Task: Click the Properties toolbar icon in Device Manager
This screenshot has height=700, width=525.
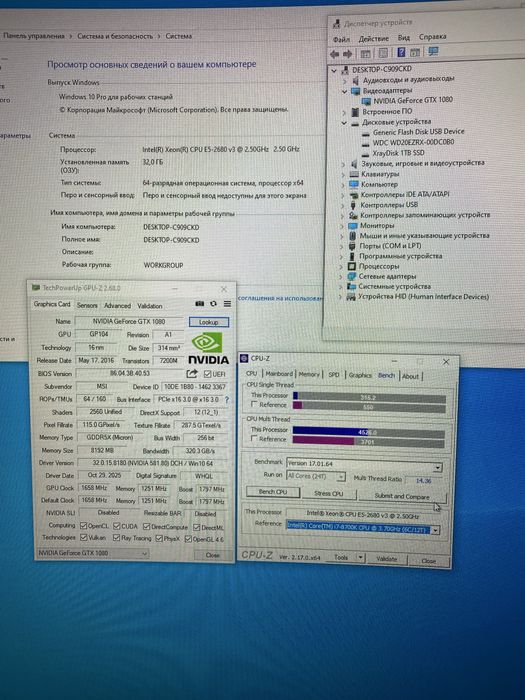Action: (x=383, y=53)
